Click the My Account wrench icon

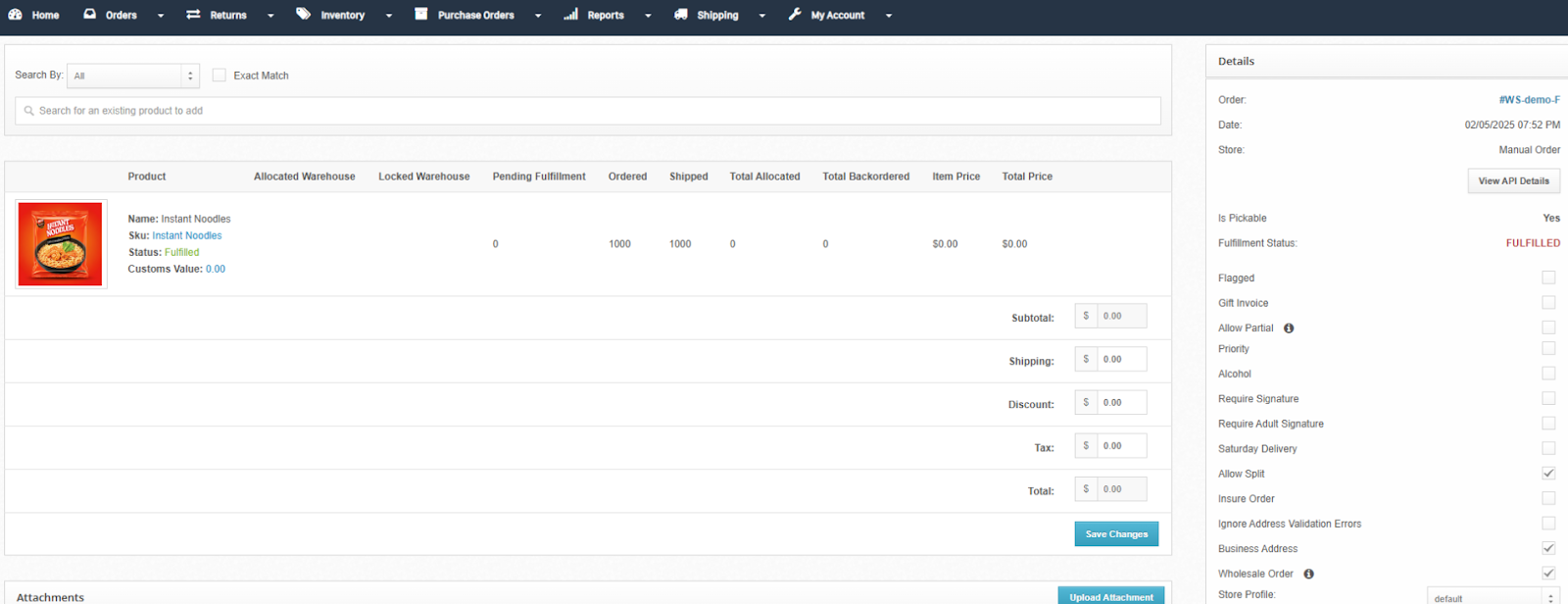coord(795,15)
